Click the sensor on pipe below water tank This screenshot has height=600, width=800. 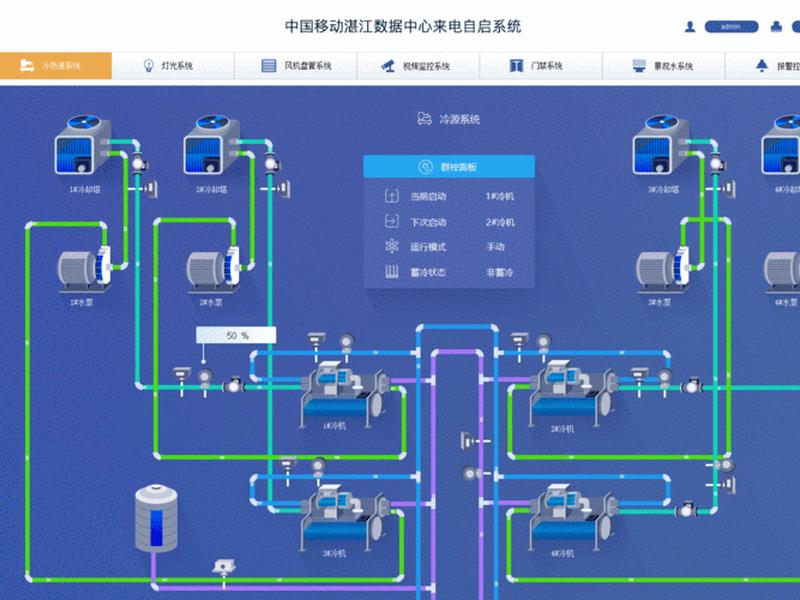(224, 566)
